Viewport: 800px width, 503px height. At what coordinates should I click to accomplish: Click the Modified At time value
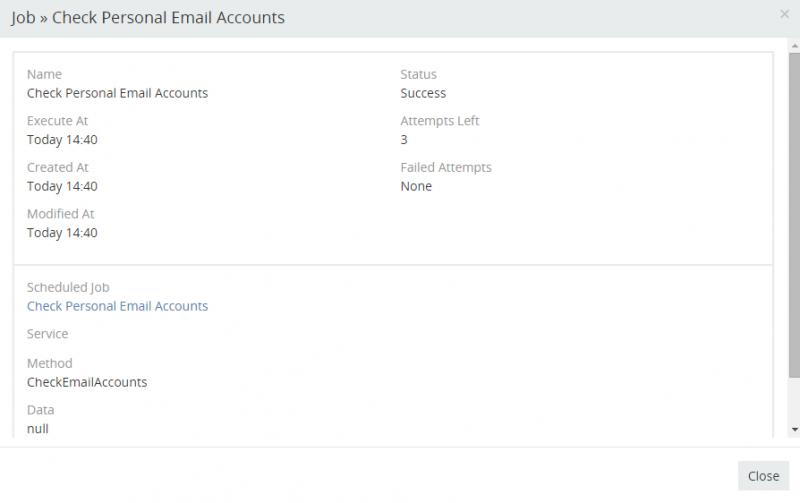[62, 233]
